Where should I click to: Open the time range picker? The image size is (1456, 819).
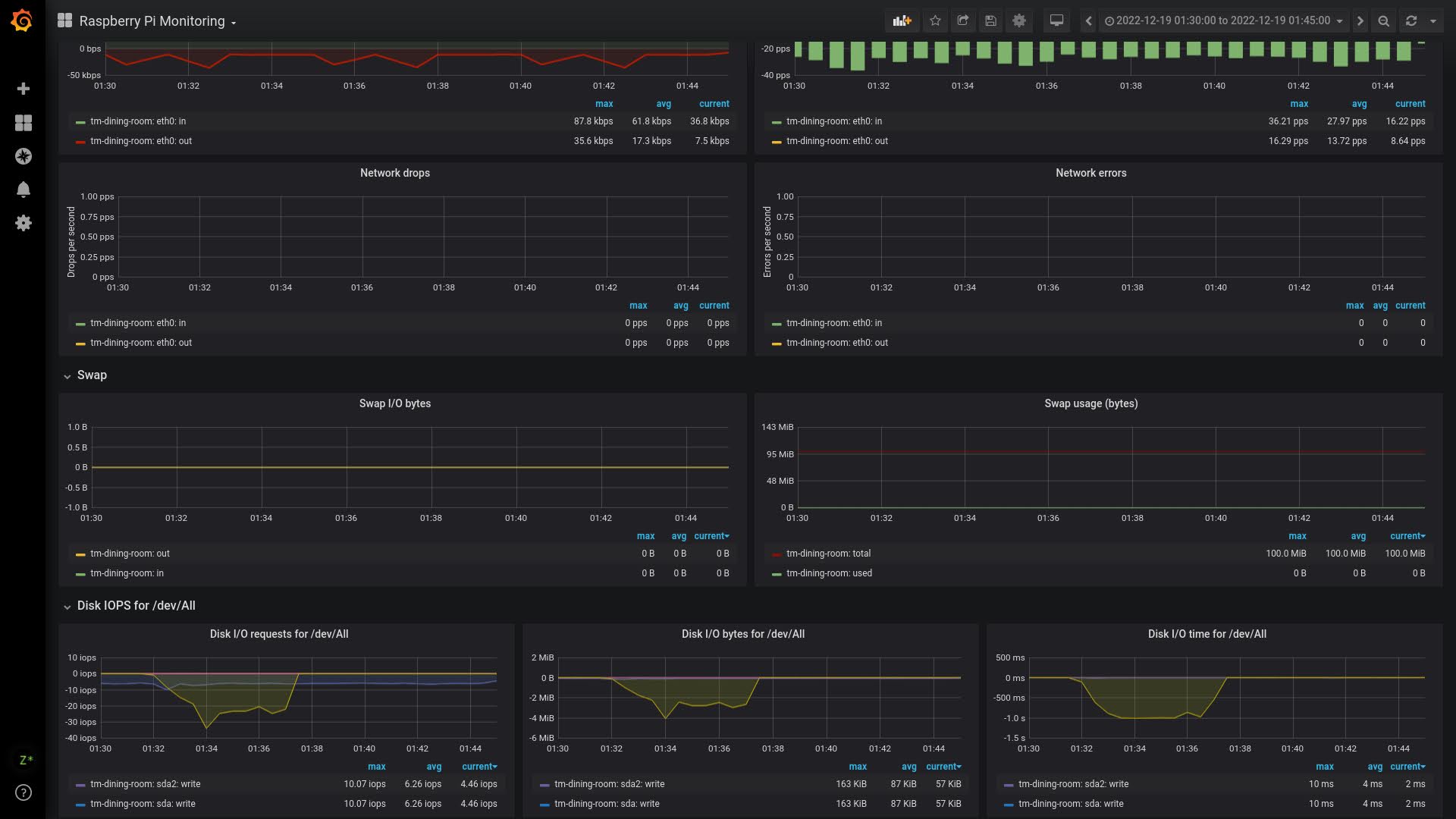point(1224,21)
